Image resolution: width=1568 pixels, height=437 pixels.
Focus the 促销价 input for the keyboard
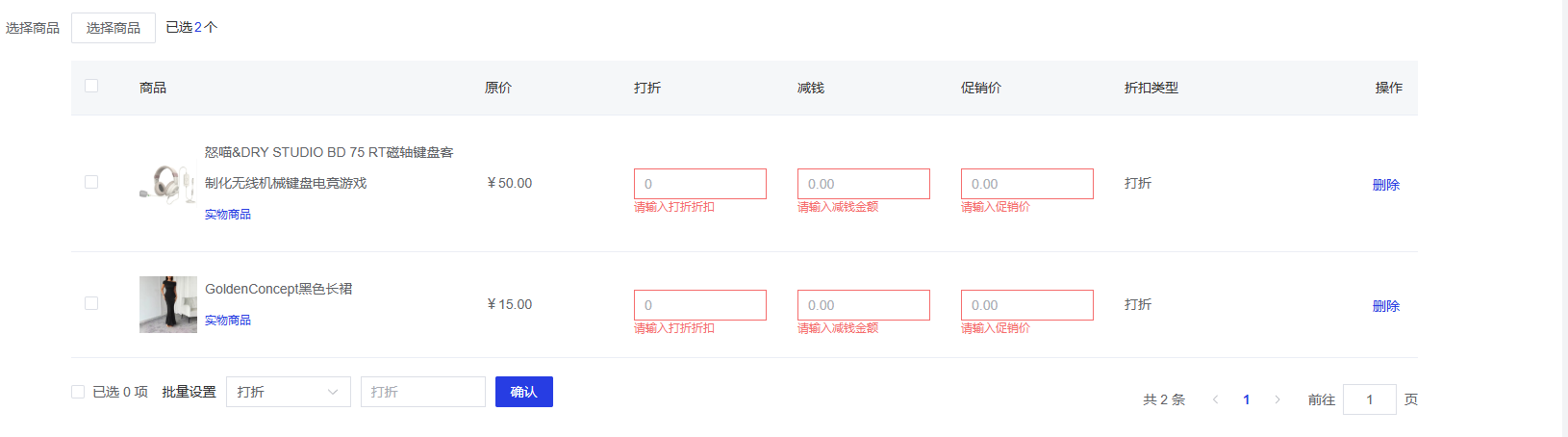[x=1026, y=184]
